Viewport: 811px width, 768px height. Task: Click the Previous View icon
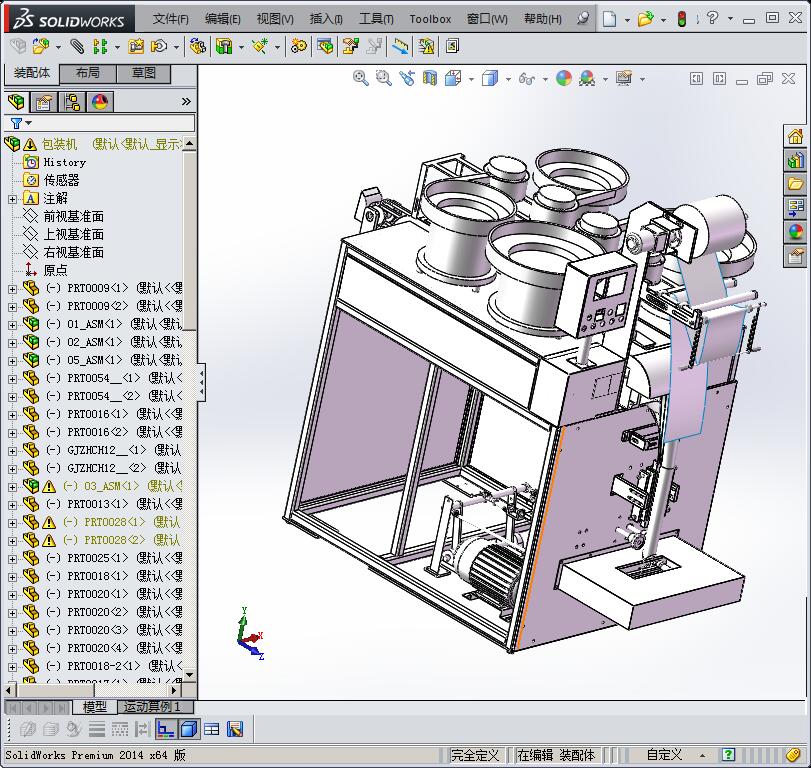[407, 79]
